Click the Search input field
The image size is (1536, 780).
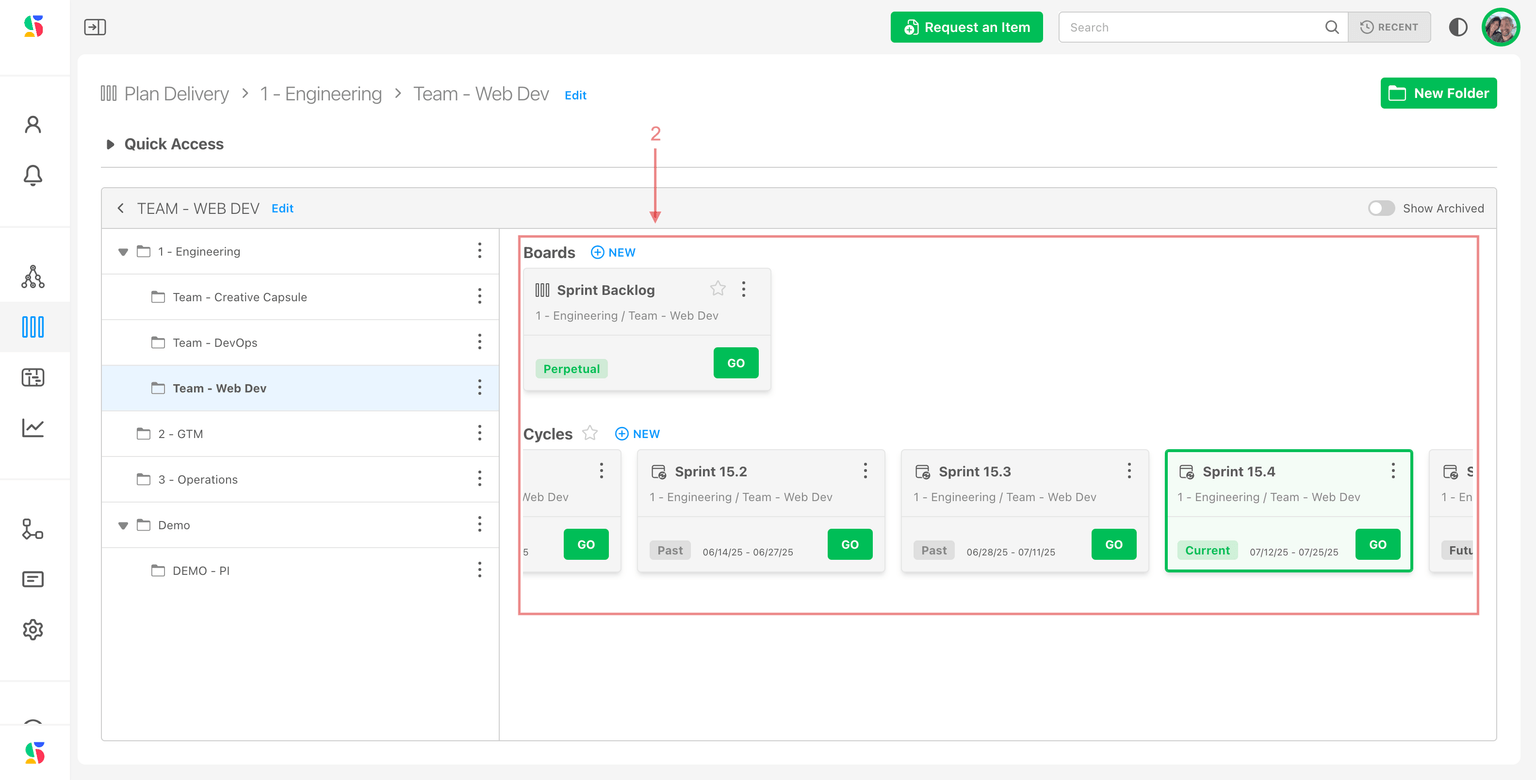pos(1190,27)
